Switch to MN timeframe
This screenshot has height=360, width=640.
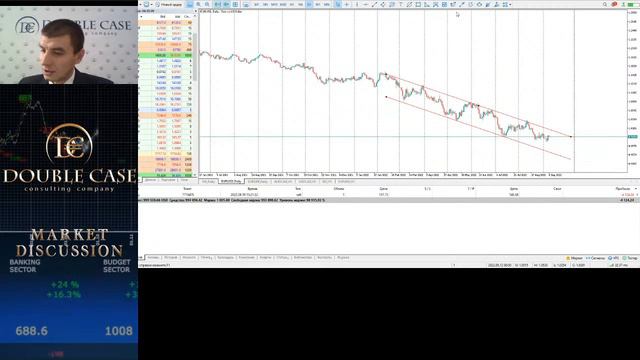tap(327, 4)
